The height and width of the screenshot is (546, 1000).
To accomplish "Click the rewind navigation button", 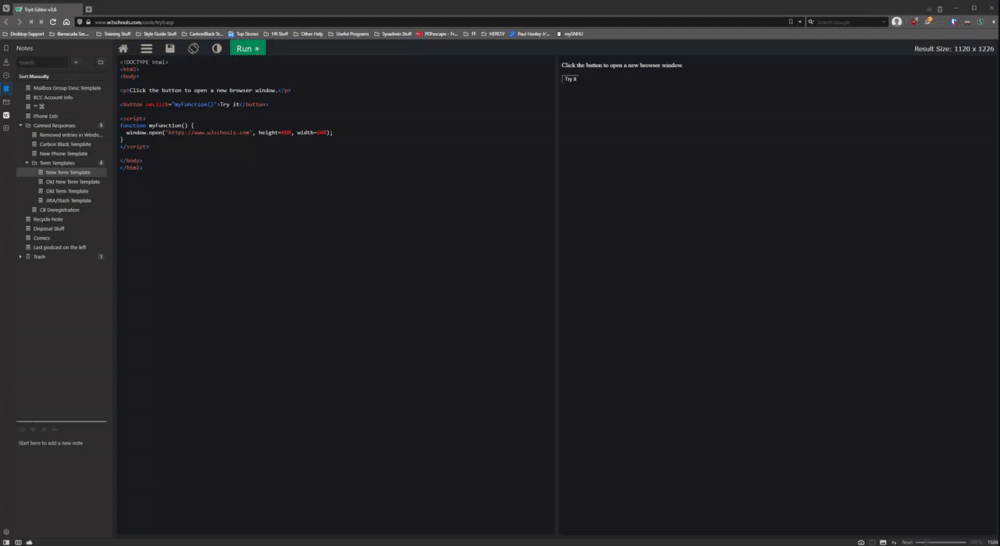I will [31, 22].
